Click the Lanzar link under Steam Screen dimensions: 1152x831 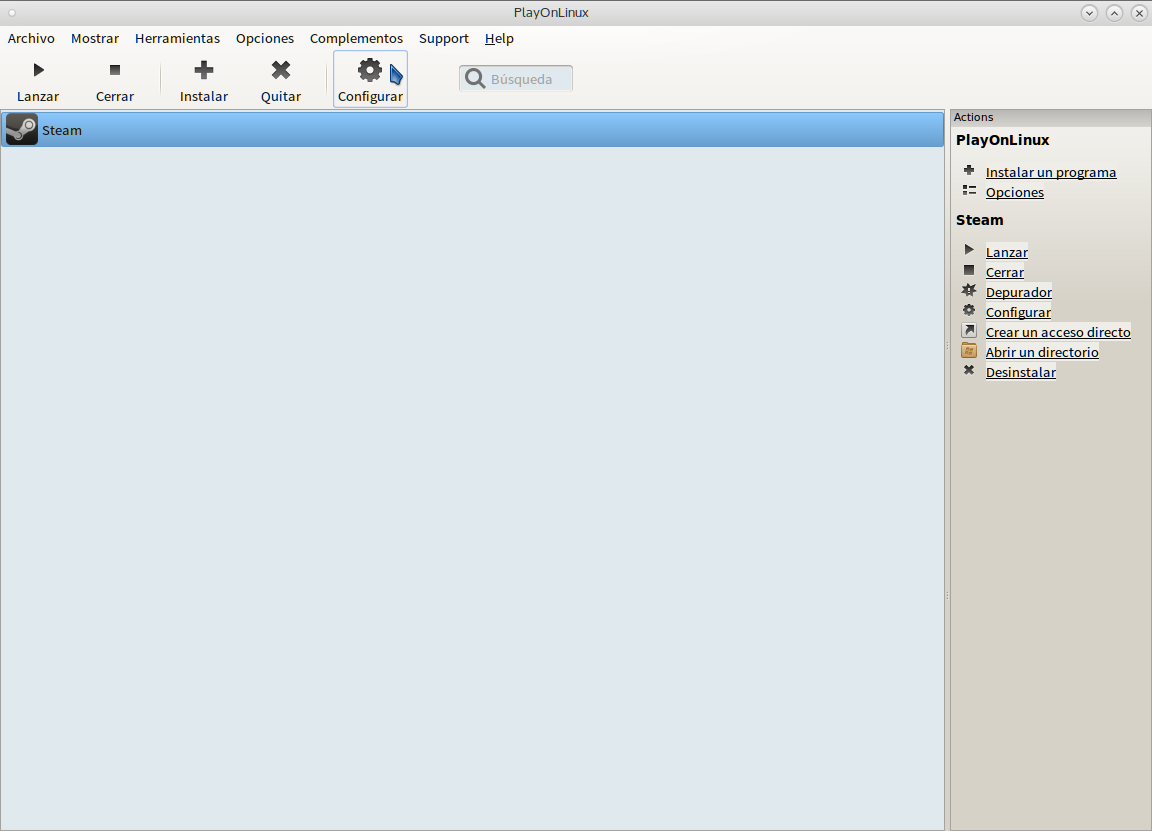[x=1007, y=252]
